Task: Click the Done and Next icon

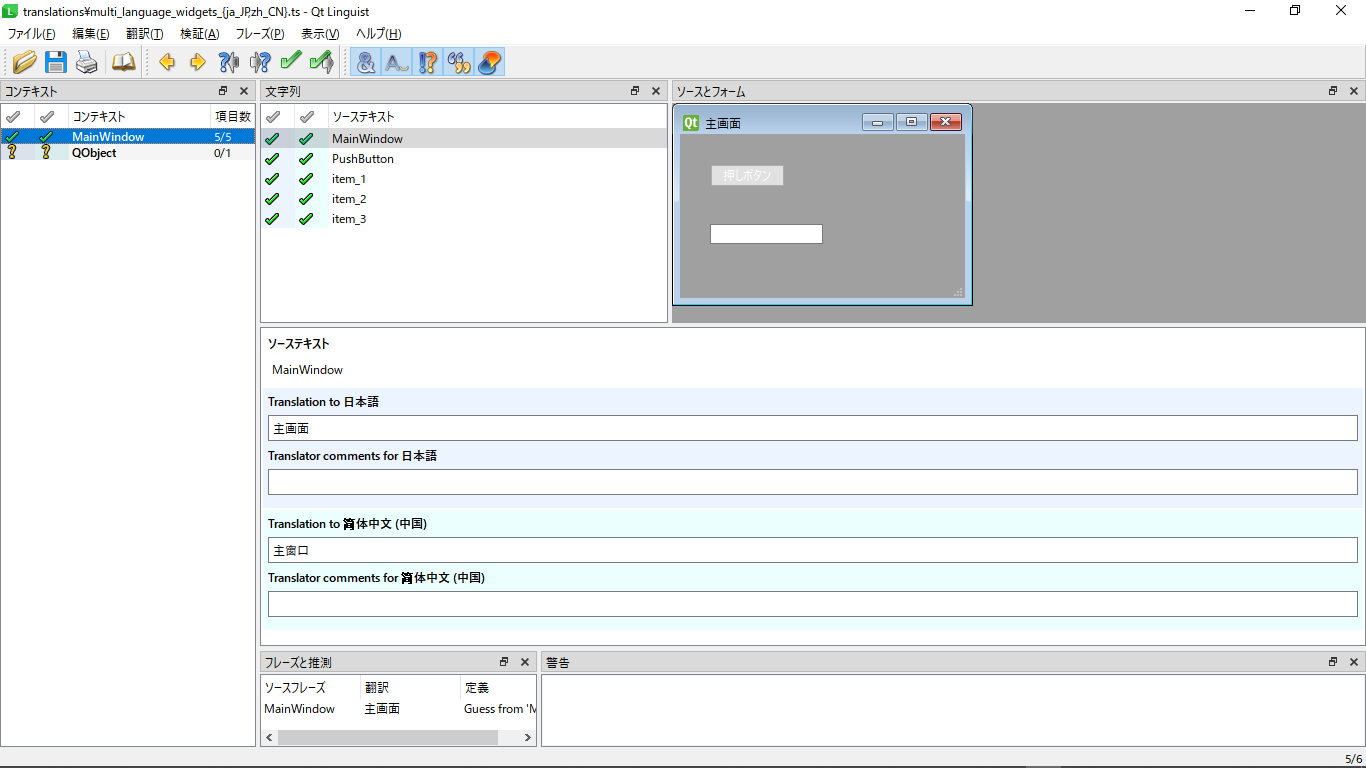Action: [322, 62]
